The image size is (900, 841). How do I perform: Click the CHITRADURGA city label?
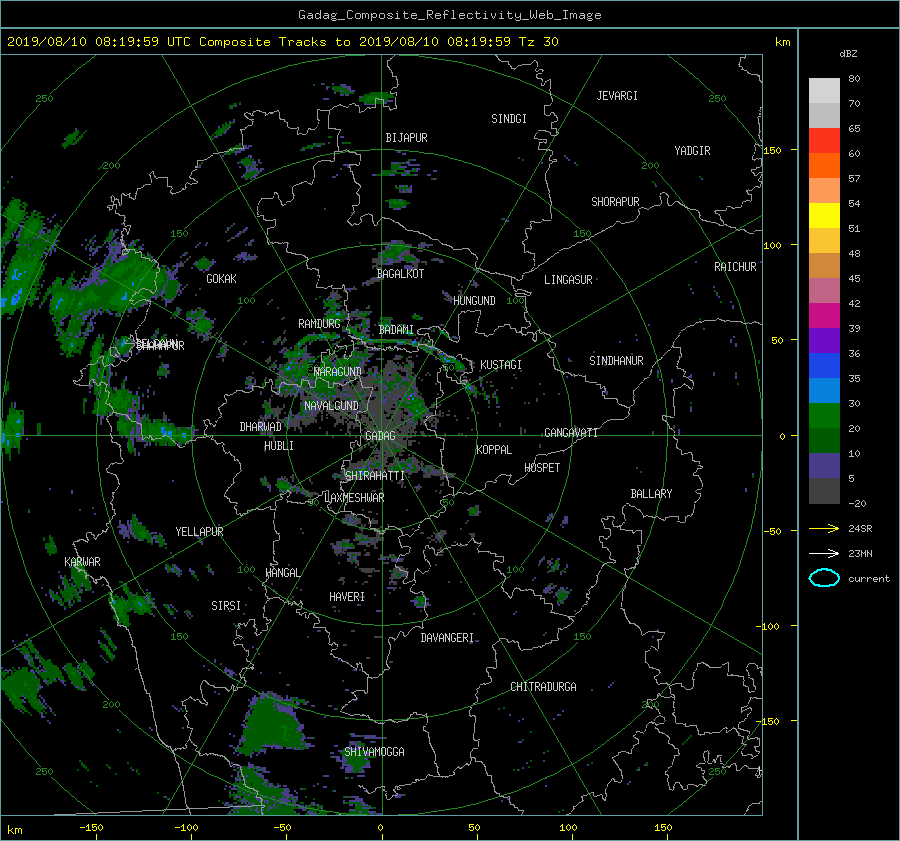tap(544, 687)
